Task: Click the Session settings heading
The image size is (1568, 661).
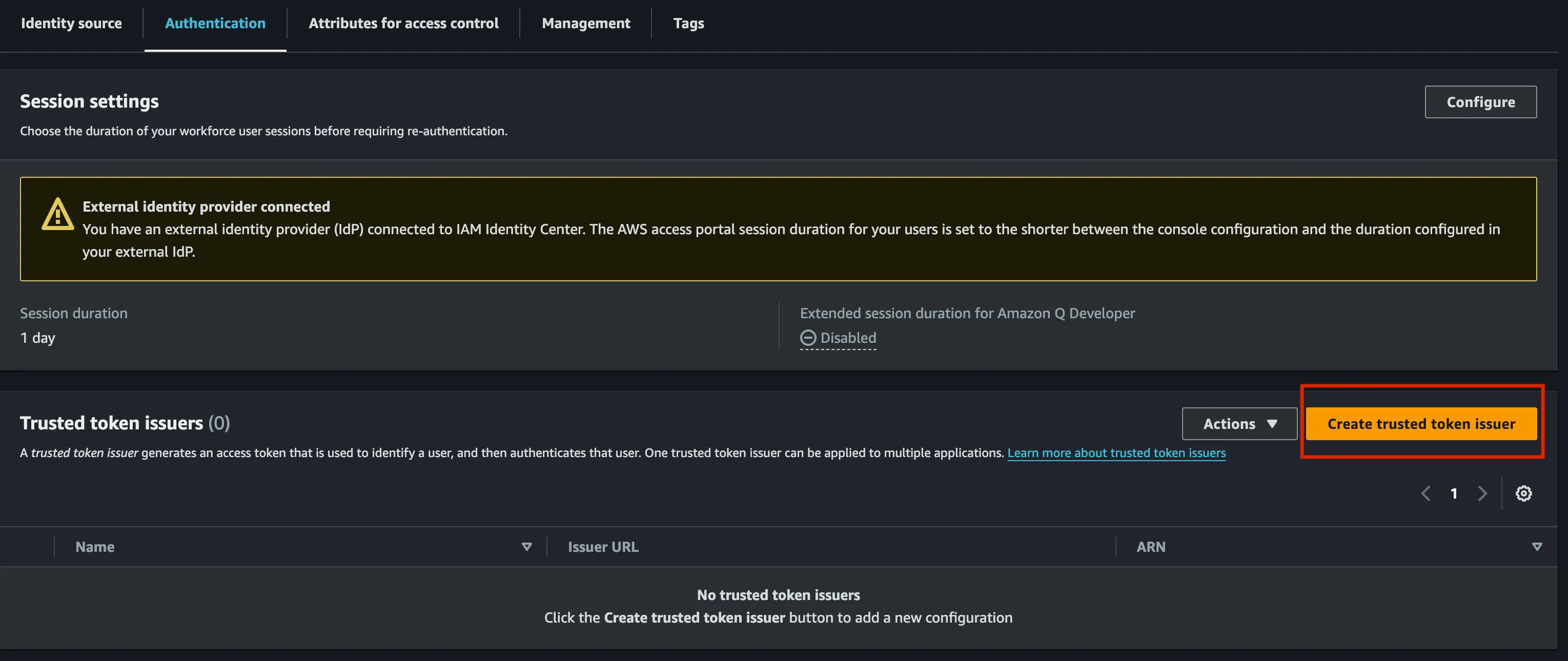Action: (x=90, y=101)
